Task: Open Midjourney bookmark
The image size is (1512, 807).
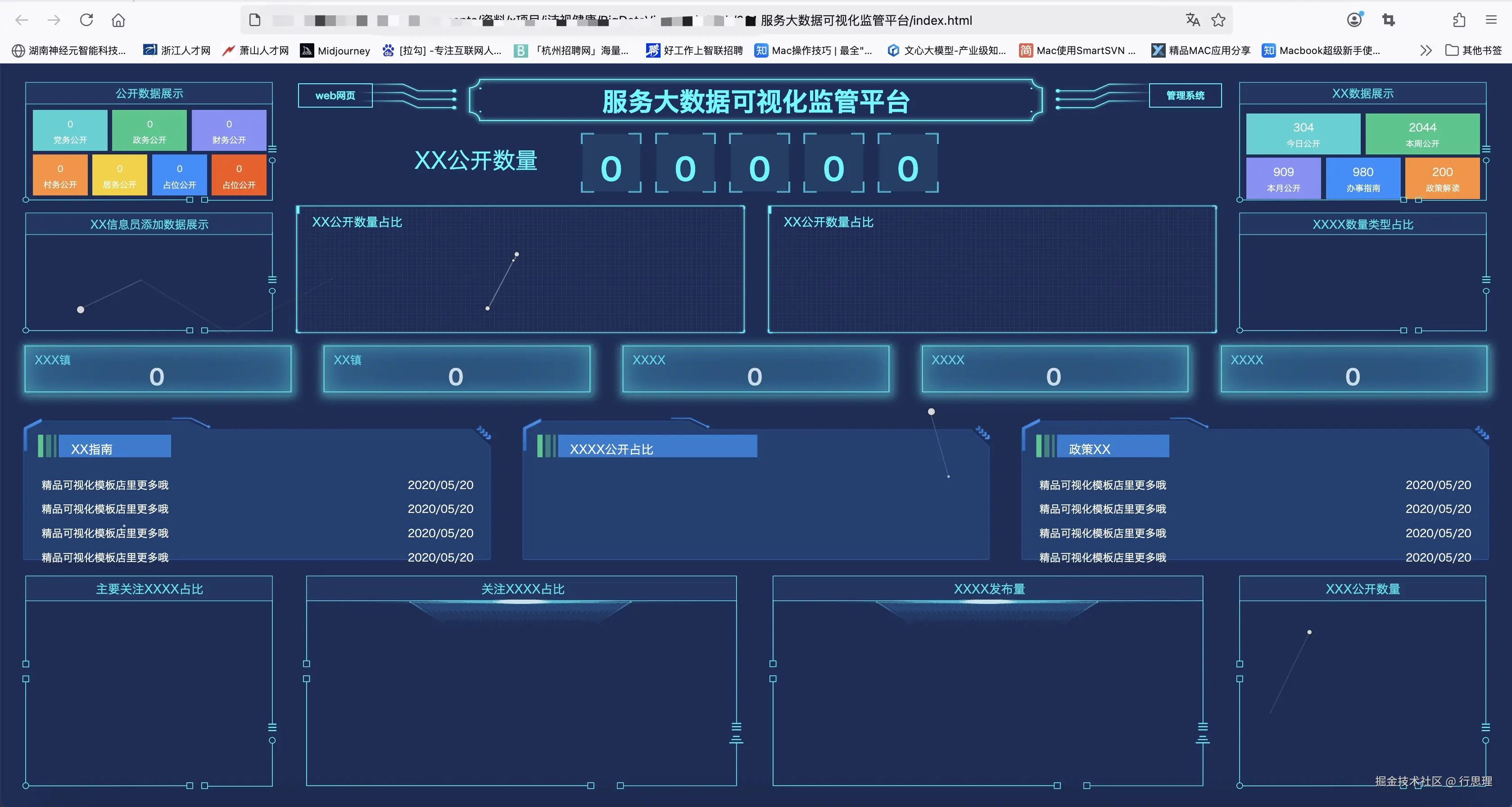Action: pyautogui.click(x=336, y=50)
